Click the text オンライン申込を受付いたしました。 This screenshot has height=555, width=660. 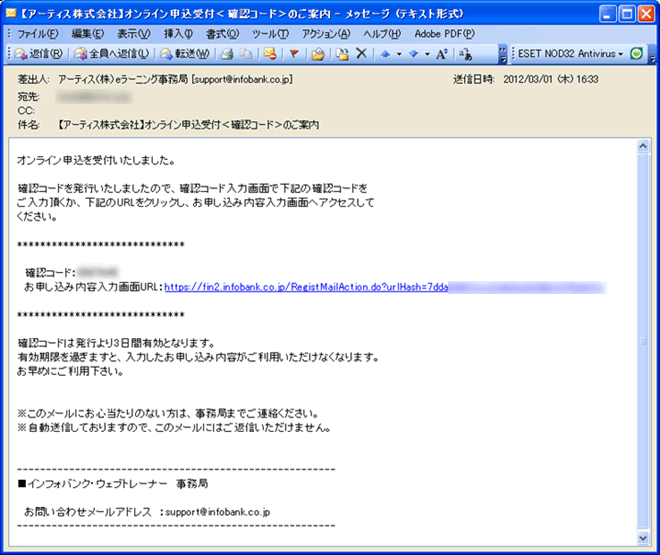(x=96, y=160)
